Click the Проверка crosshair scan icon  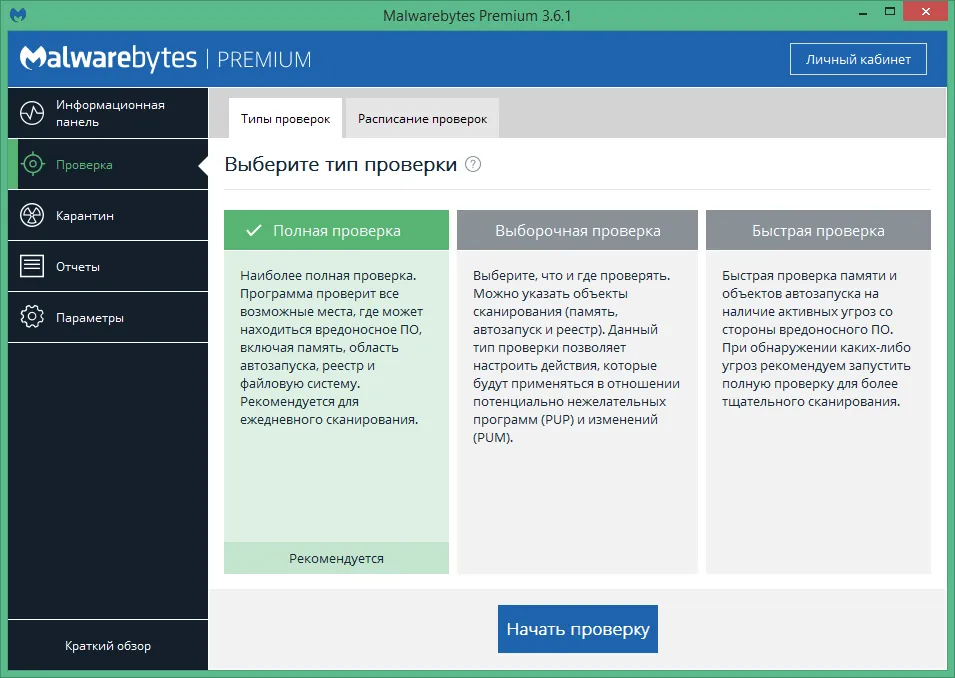(32, 164)
